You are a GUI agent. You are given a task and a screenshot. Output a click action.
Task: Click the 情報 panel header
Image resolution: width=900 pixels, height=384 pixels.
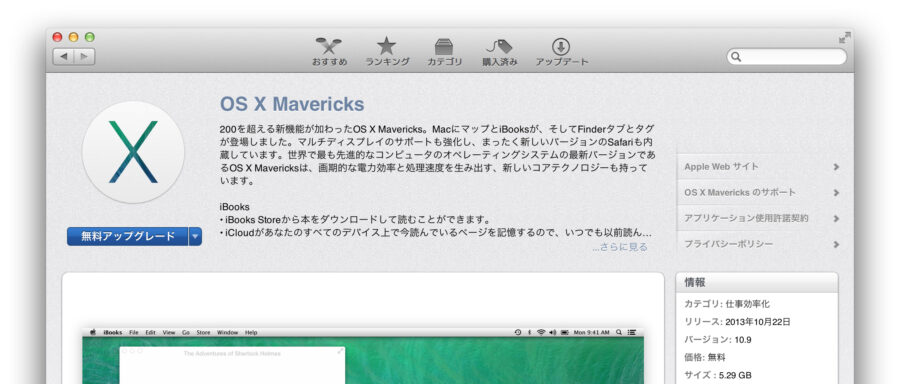[757, 282]
